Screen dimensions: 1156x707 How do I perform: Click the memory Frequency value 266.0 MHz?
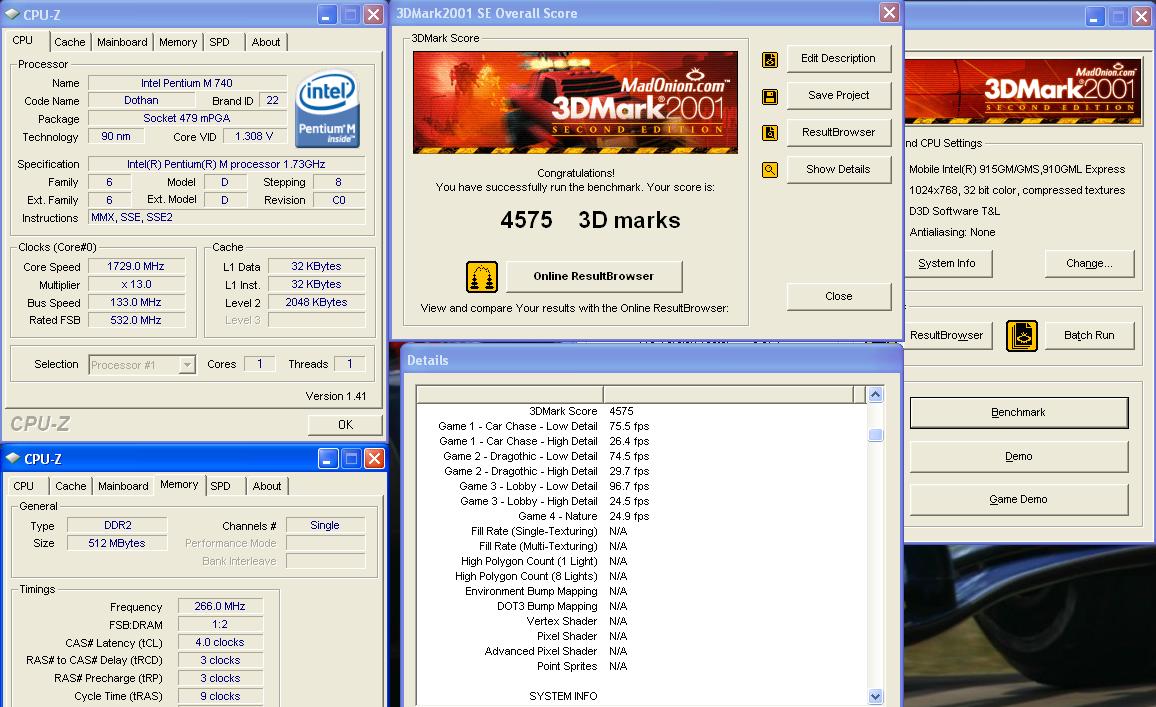coord(220,606)
